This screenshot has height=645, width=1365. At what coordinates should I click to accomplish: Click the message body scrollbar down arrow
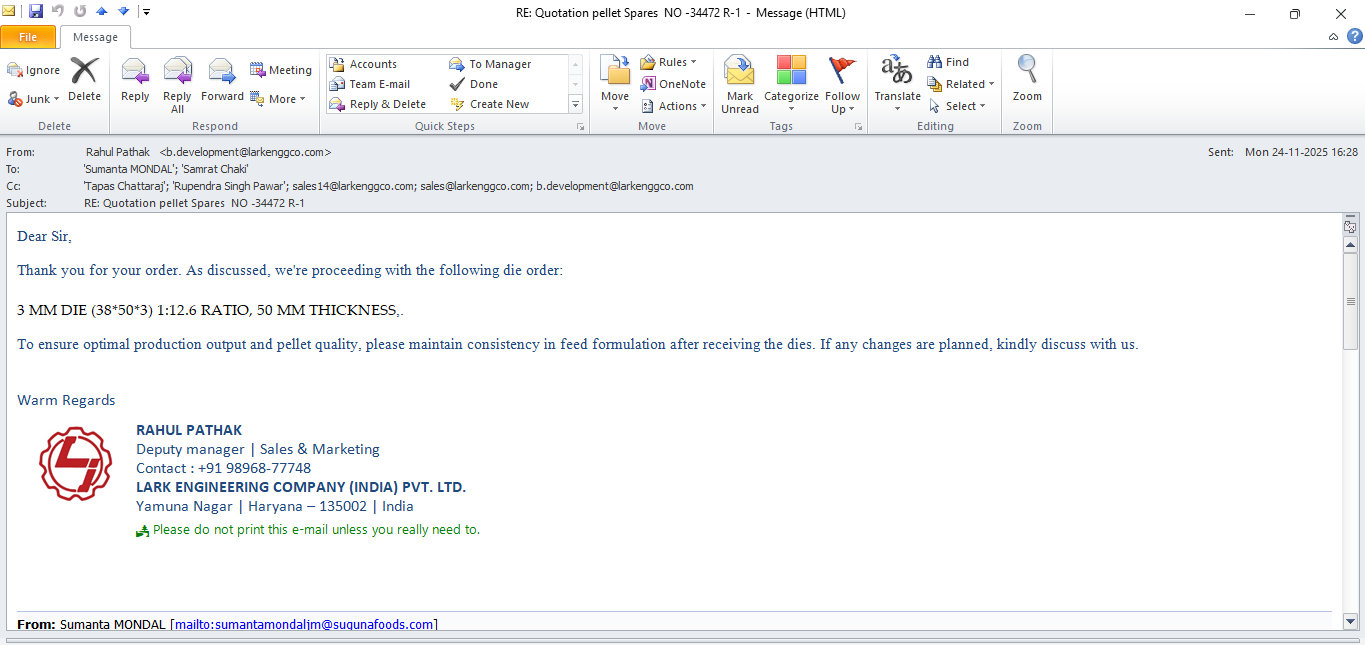pyautogui.click(x=1350, y=622)
